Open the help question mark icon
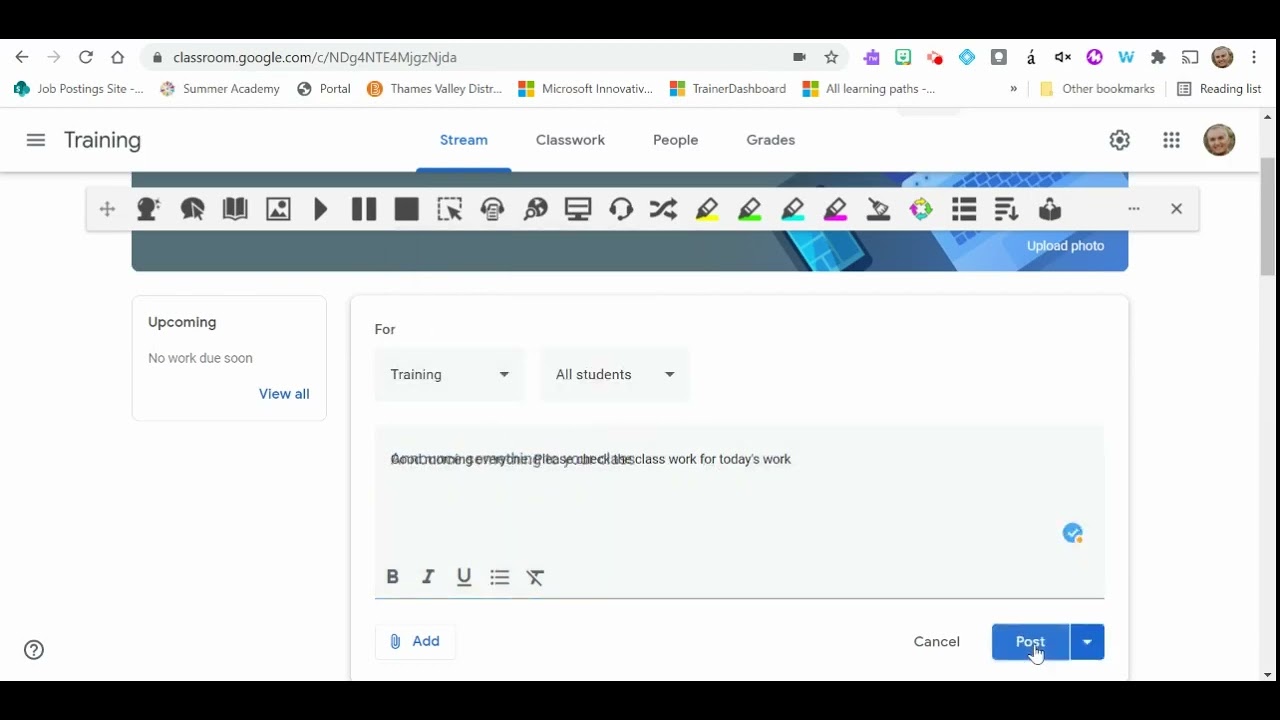The image size is (1280, 720). 34,650
